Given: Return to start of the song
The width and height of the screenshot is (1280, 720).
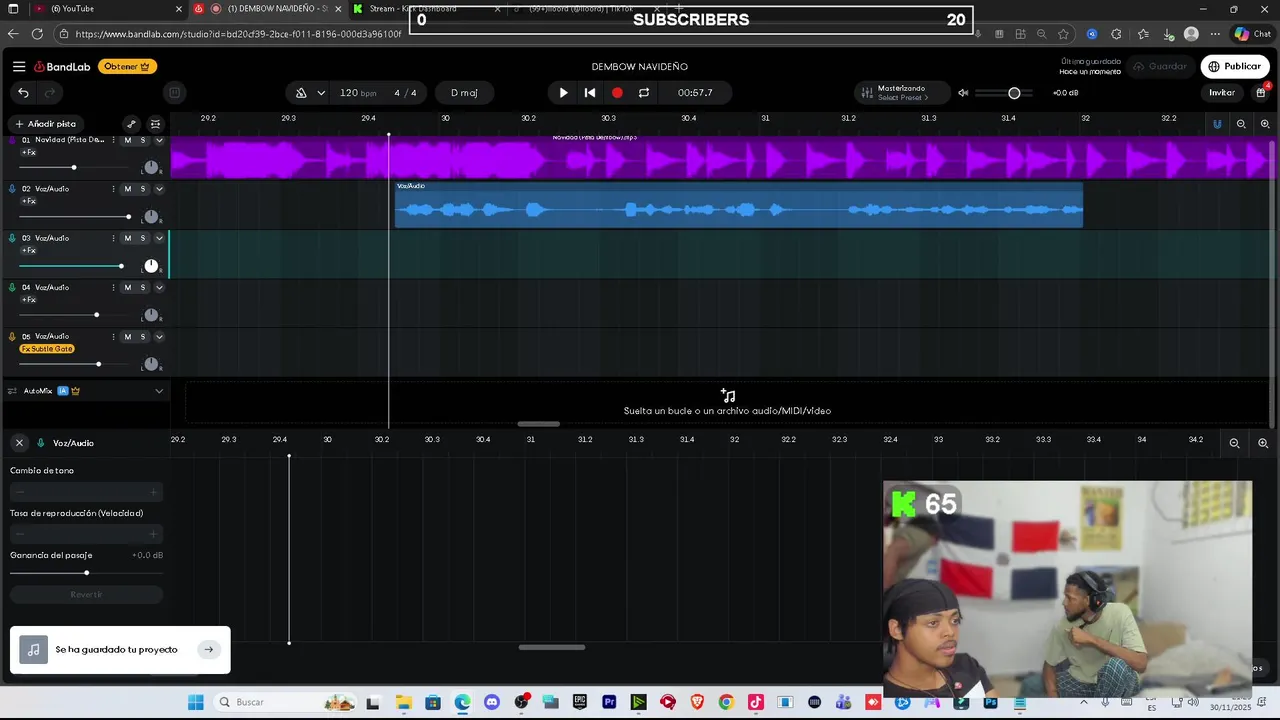Looking at the screenshot, I should tap(590, 93).
